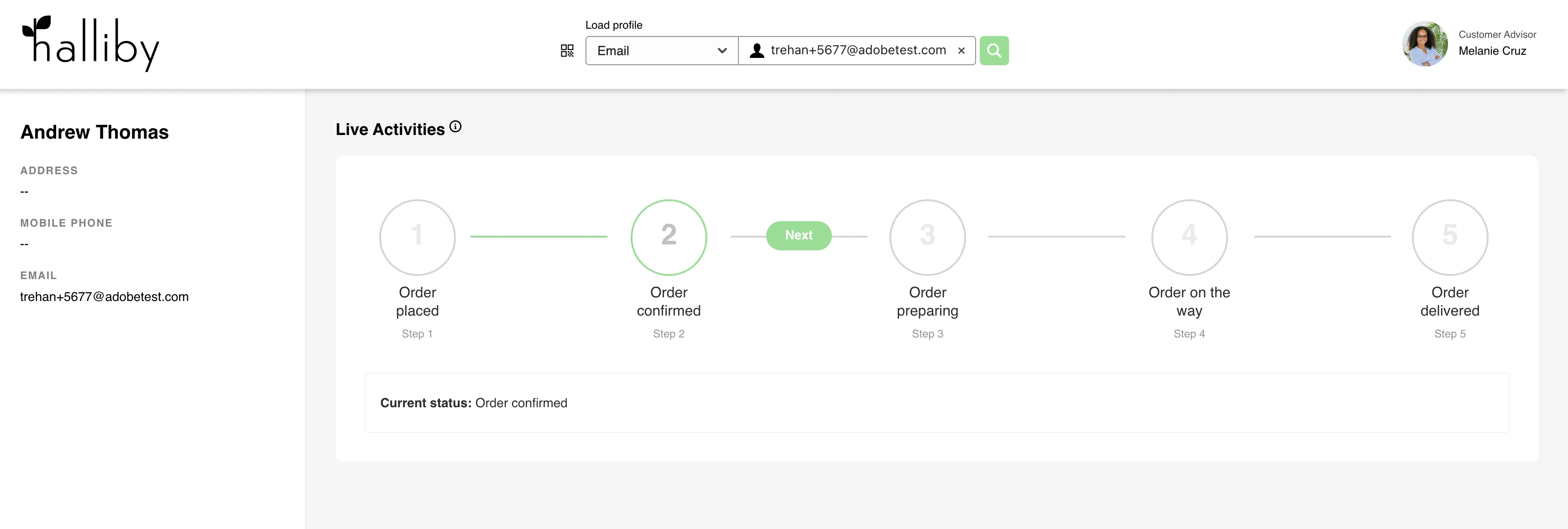The width and height of the screenshot is (1568, 529).
Task: Click the Load profile label
Action: (614, 25)
